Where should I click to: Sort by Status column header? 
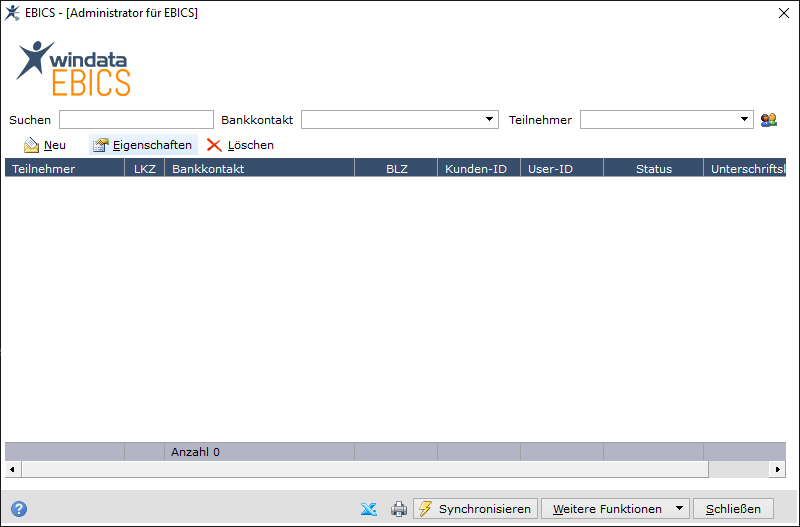[x=654, y=168]
